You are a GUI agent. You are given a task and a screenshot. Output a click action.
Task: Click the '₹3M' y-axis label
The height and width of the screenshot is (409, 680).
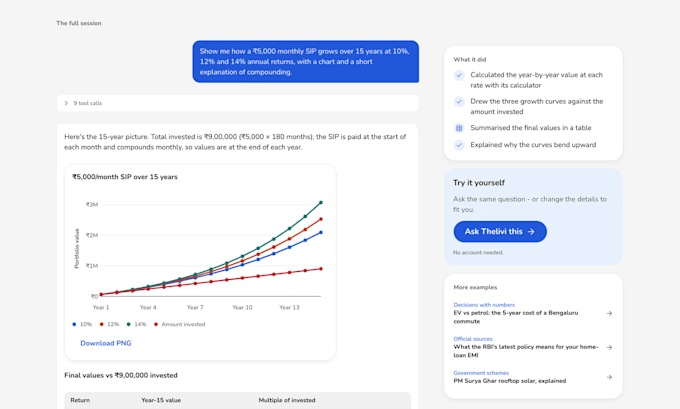[92, 204]
